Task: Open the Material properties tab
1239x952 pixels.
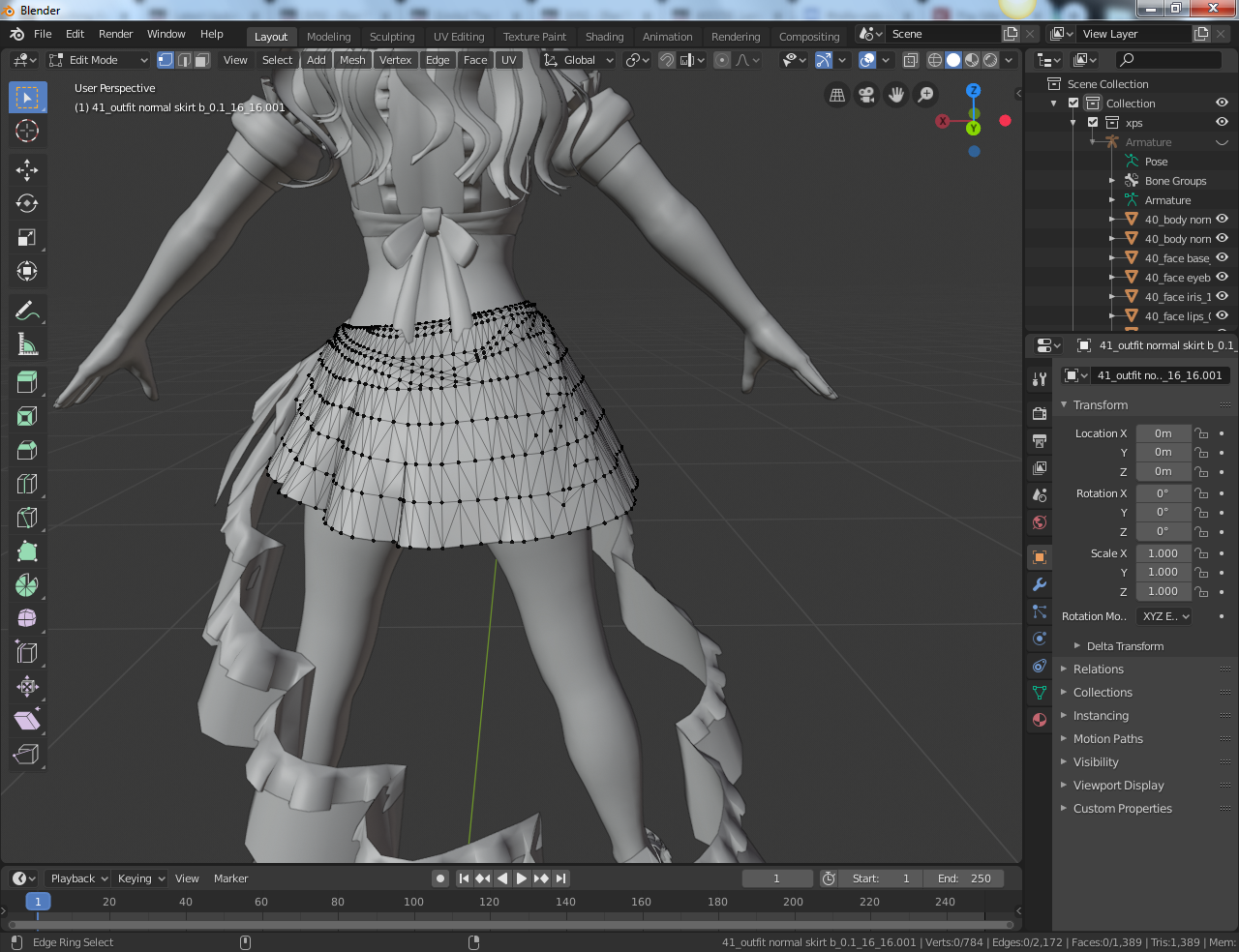Action: point(1040,720)
